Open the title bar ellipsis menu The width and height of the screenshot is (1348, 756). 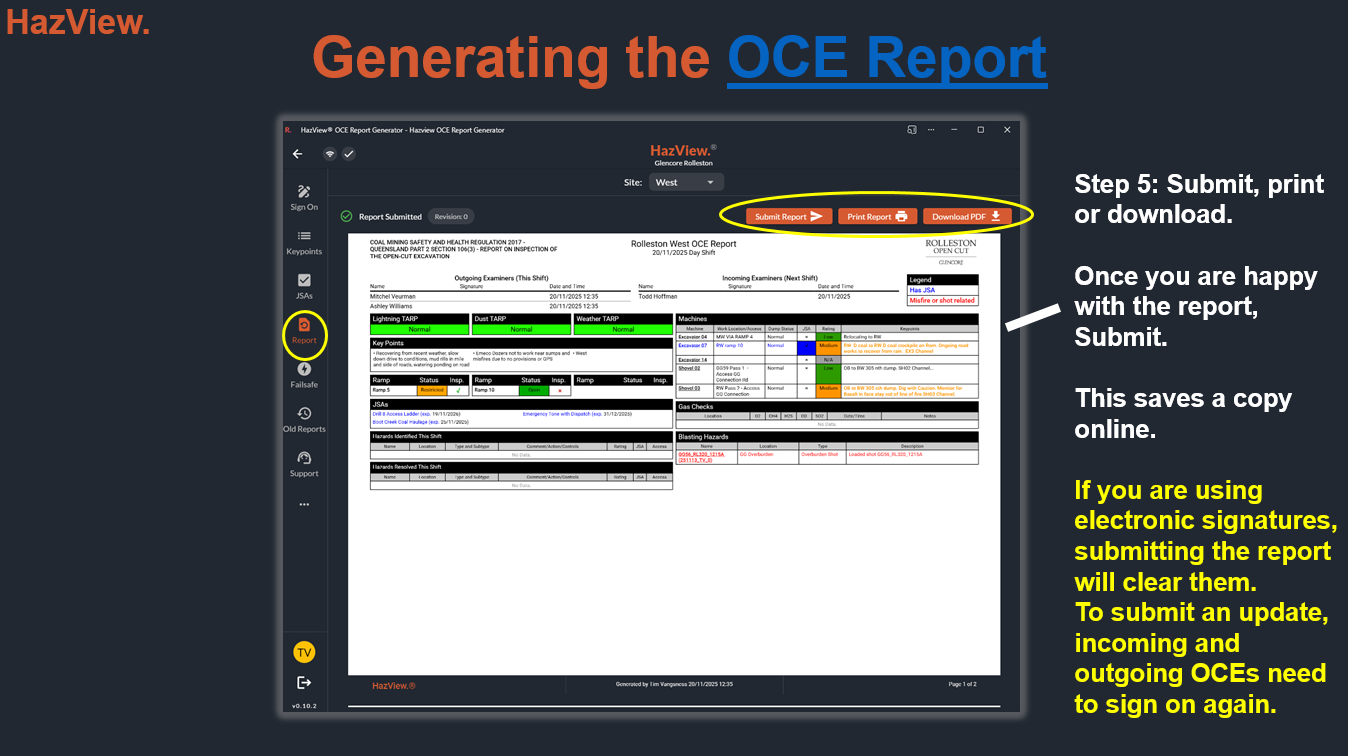pyautogui.click(x=931, y=130)
